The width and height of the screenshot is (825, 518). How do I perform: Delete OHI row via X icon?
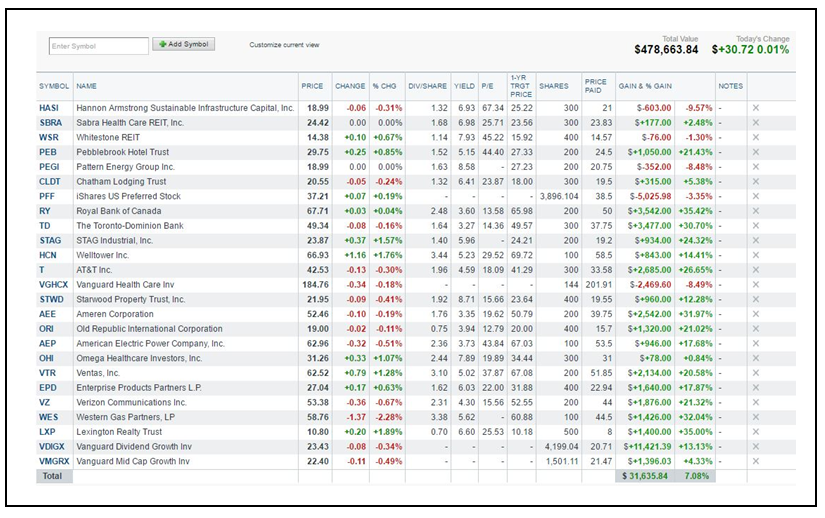pos(756,358)
